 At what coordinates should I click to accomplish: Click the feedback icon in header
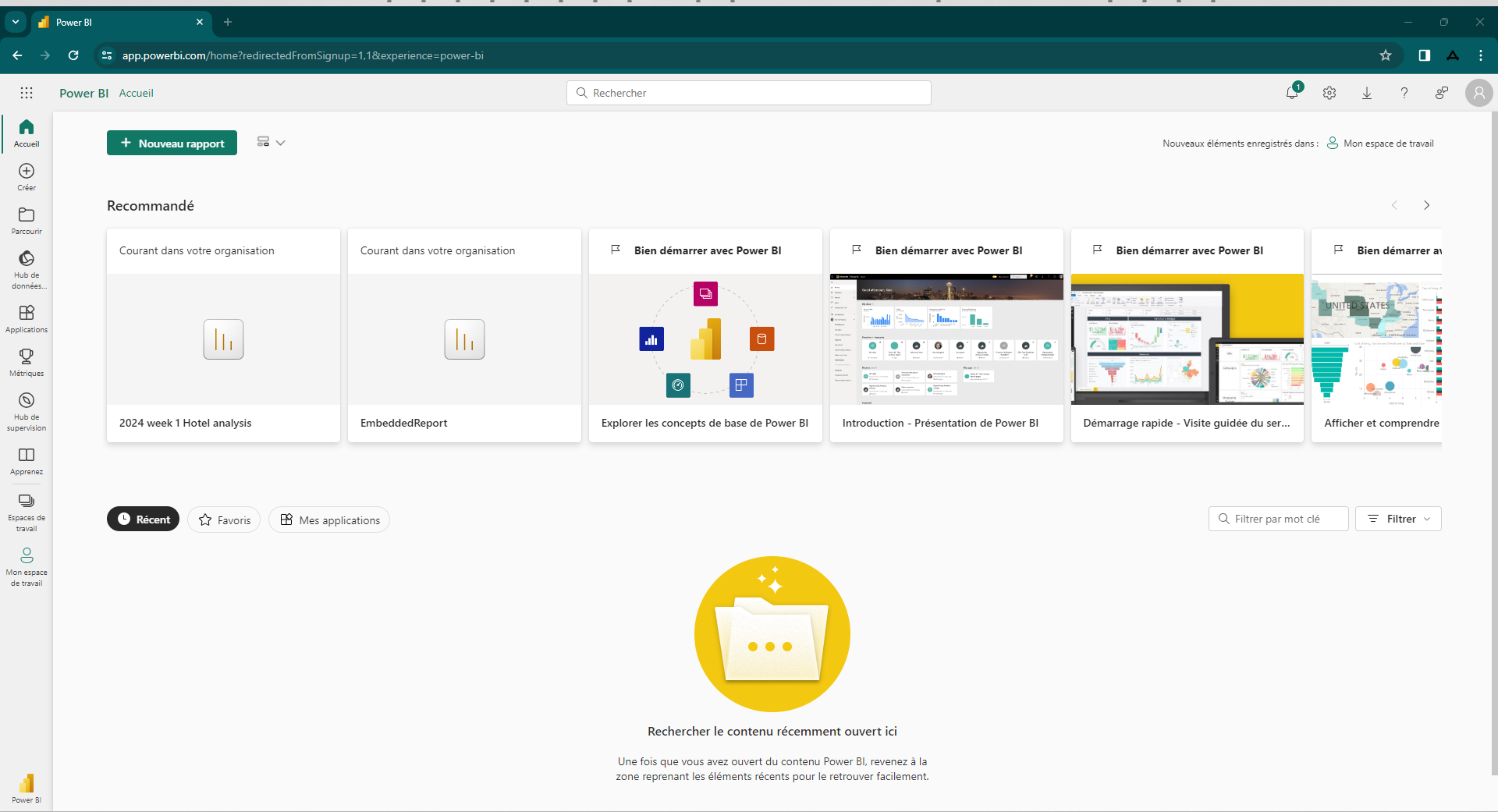click(1442, 93)
